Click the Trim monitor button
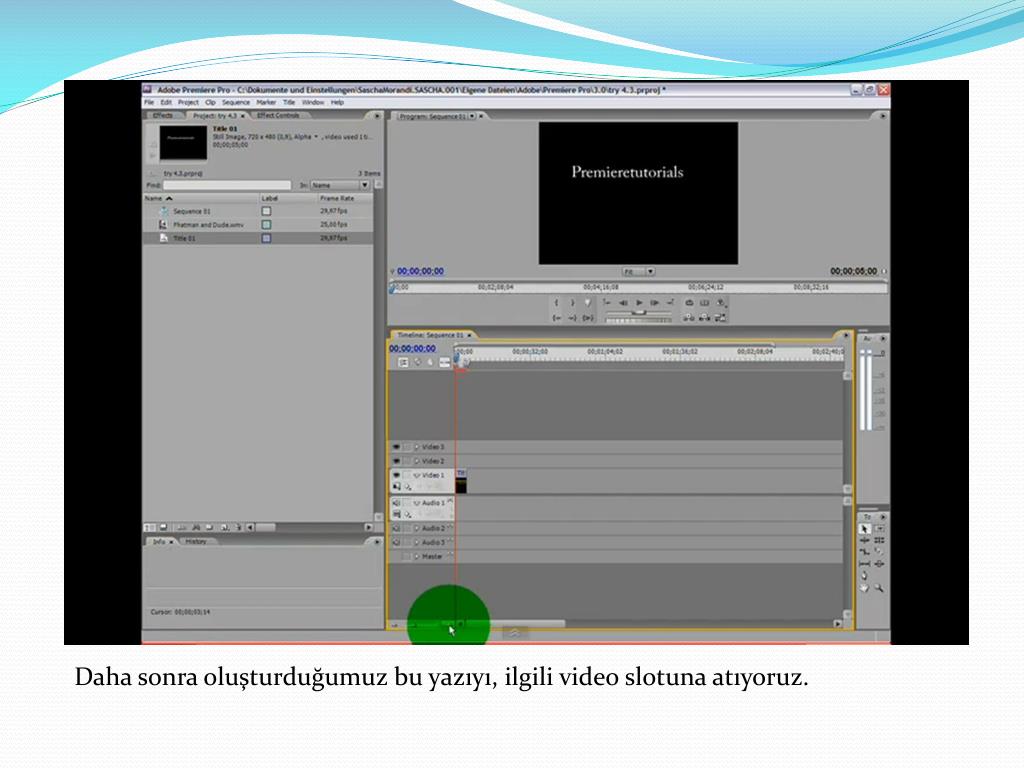 720,318
